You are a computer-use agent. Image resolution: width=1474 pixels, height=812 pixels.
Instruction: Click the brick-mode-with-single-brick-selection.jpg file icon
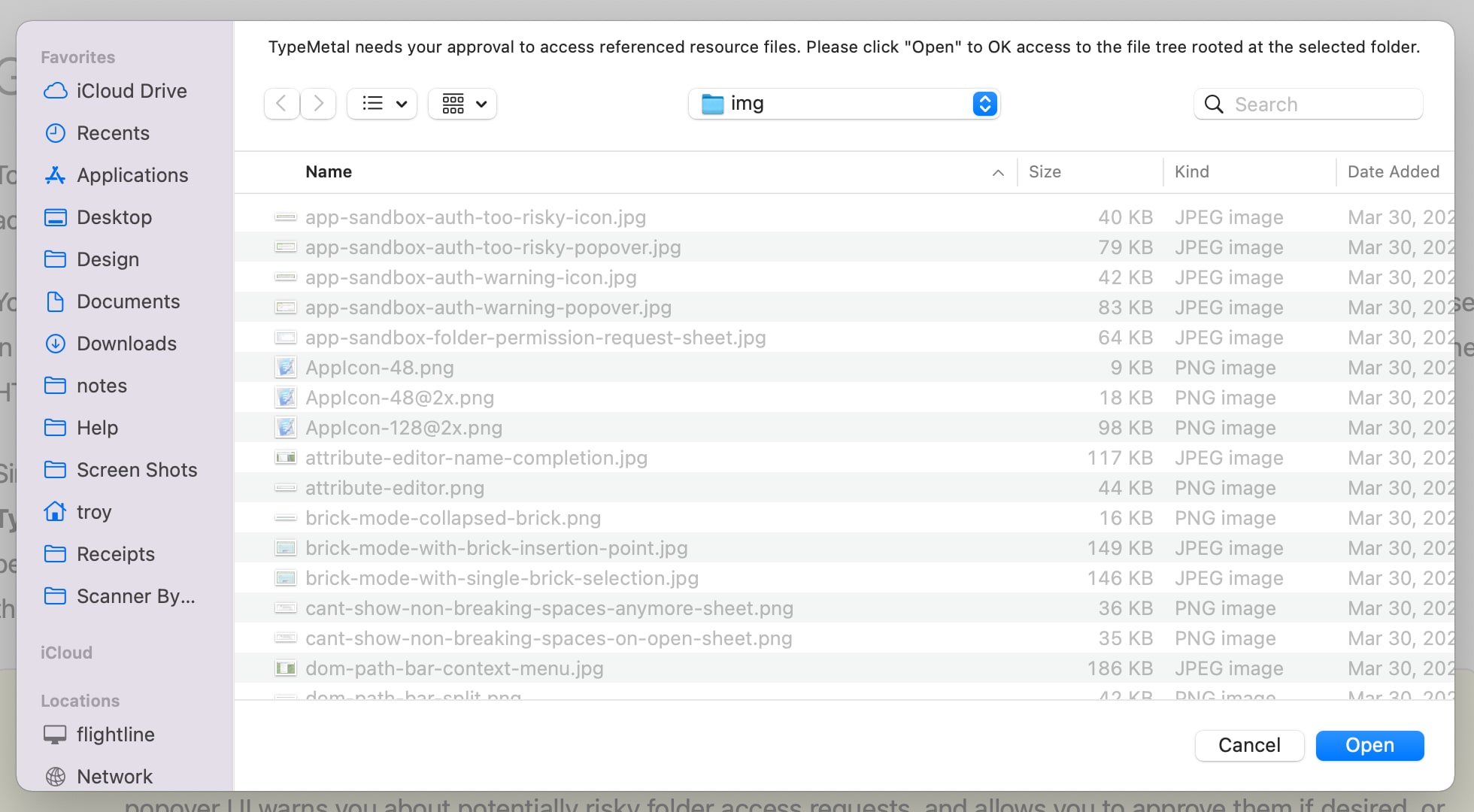pyautogui.click(x=286, y=578)
